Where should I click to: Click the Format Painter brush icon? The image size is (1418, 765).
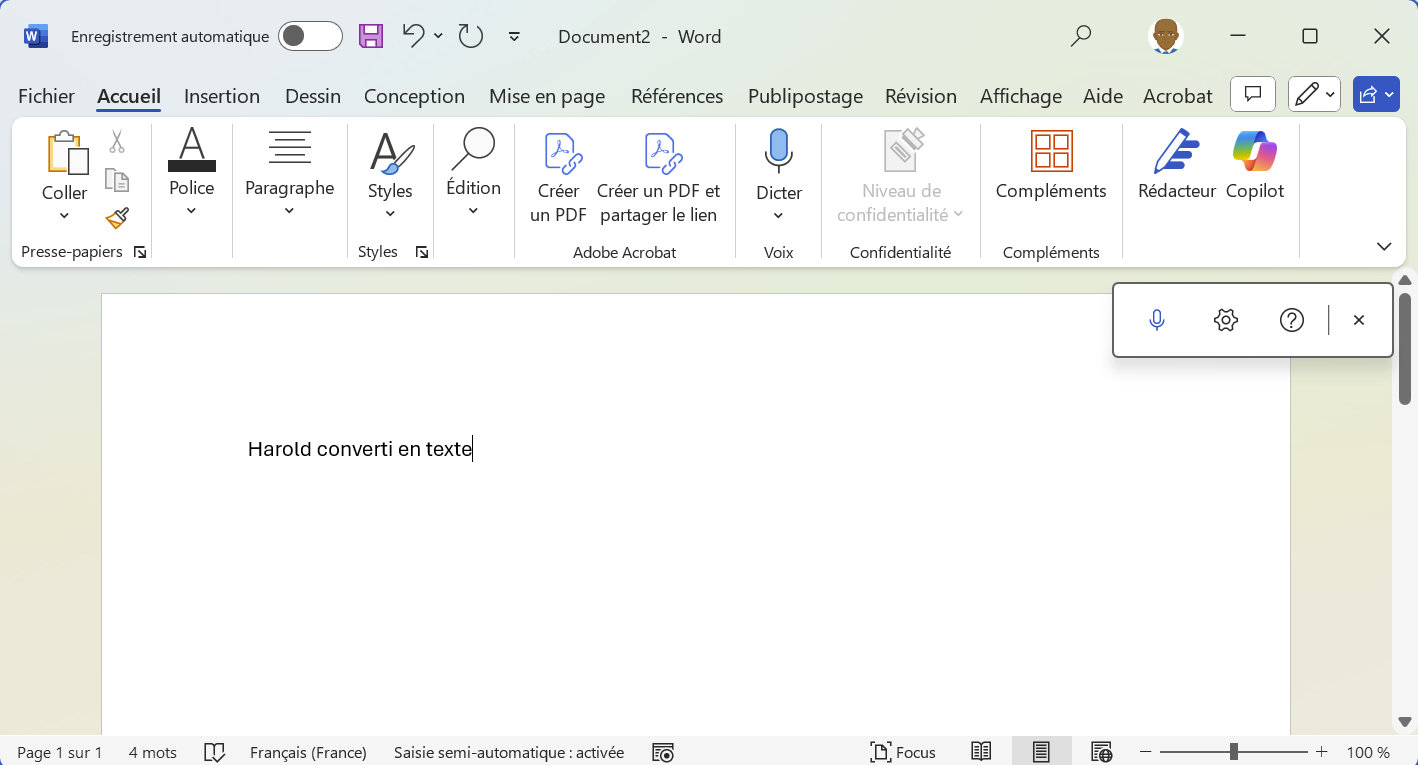pos(117,218)
